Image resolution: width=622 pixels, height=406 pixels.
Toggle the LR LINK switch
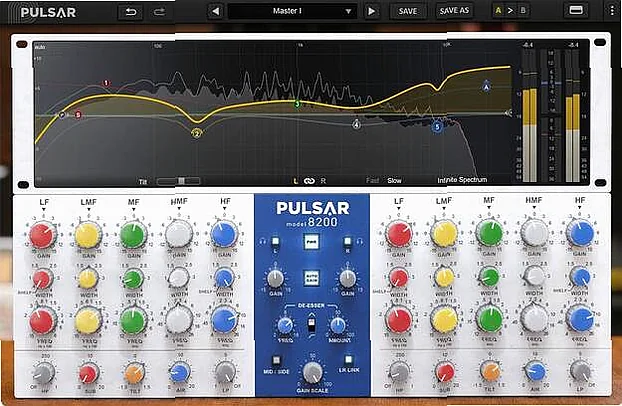coord(348,359)
